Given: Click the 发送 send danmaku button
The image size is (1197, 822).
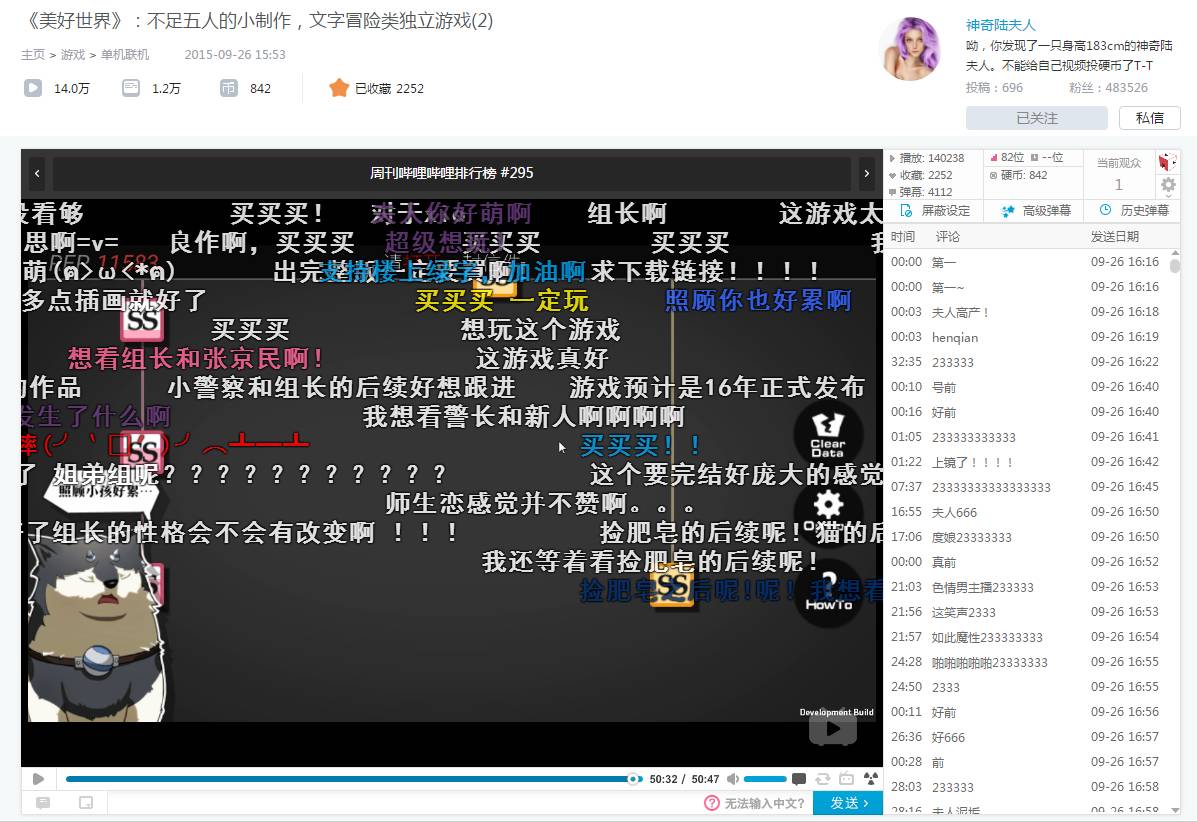Looking at the screenshot, I should click(846, 802).
